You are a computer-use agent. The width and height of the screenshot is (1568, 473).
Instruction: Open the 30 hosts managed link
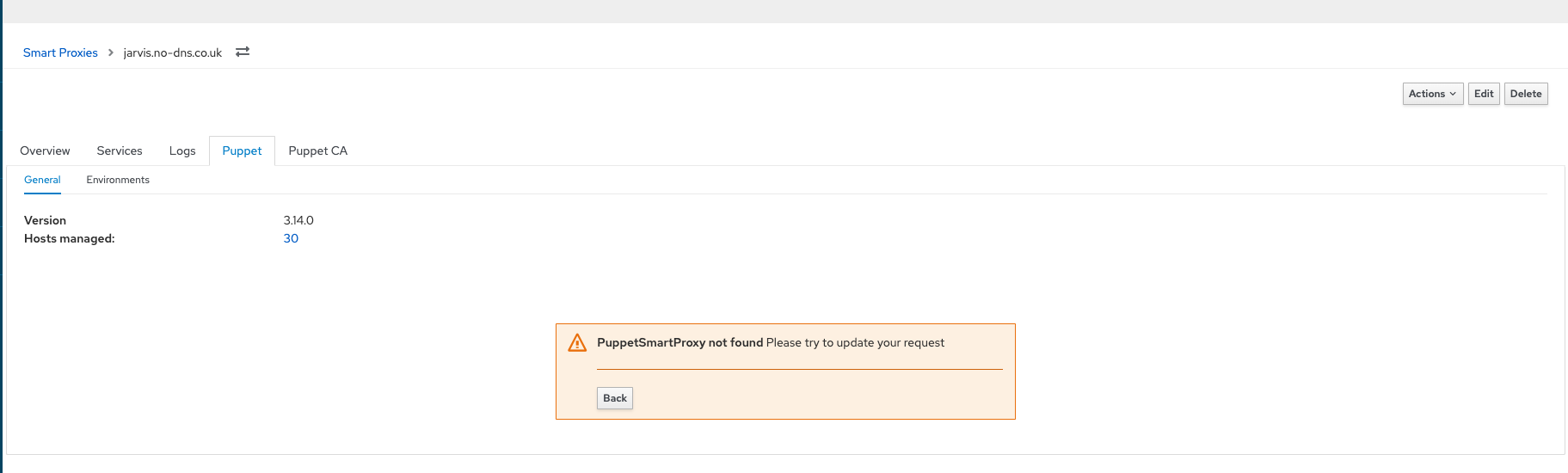click(x=291, y=238)
